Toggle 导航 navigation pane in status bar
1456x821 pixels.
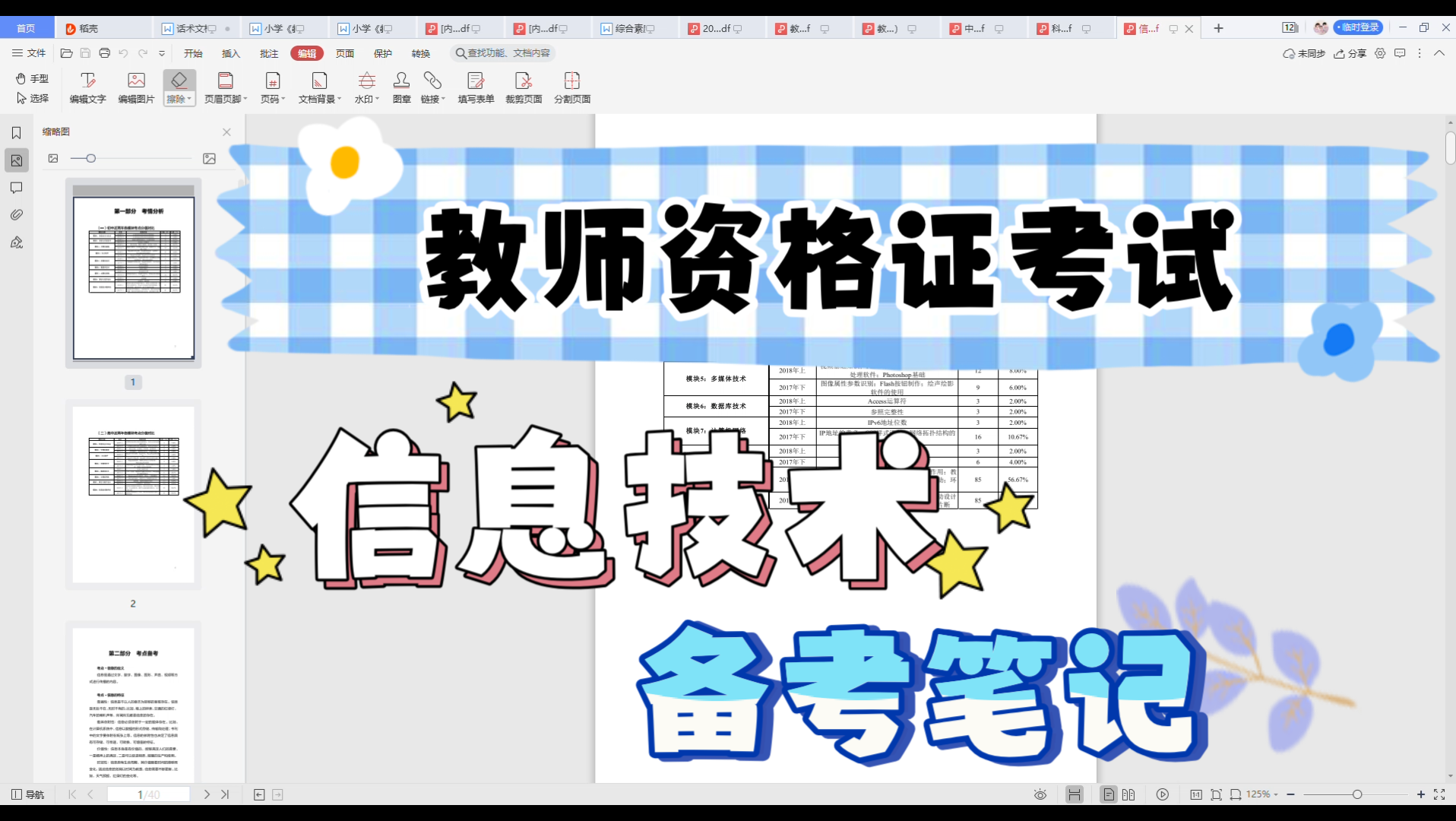(27, 794)
